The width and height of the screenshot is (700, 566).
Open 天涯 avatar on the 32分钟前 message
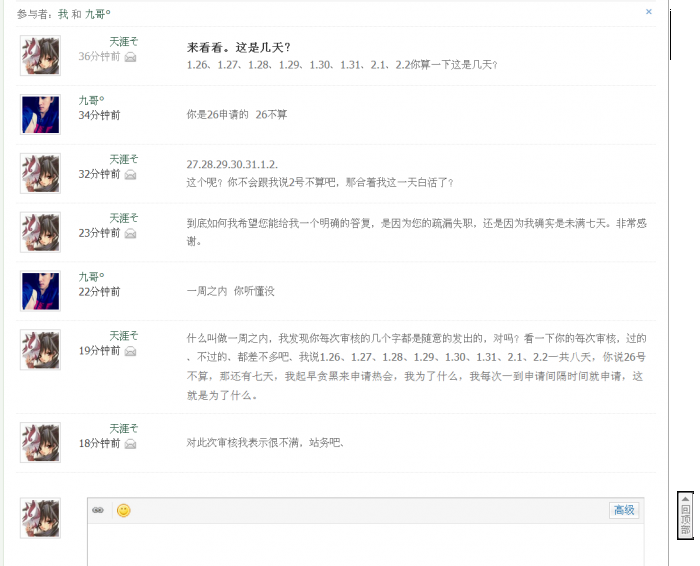click(x=40, y=173)
